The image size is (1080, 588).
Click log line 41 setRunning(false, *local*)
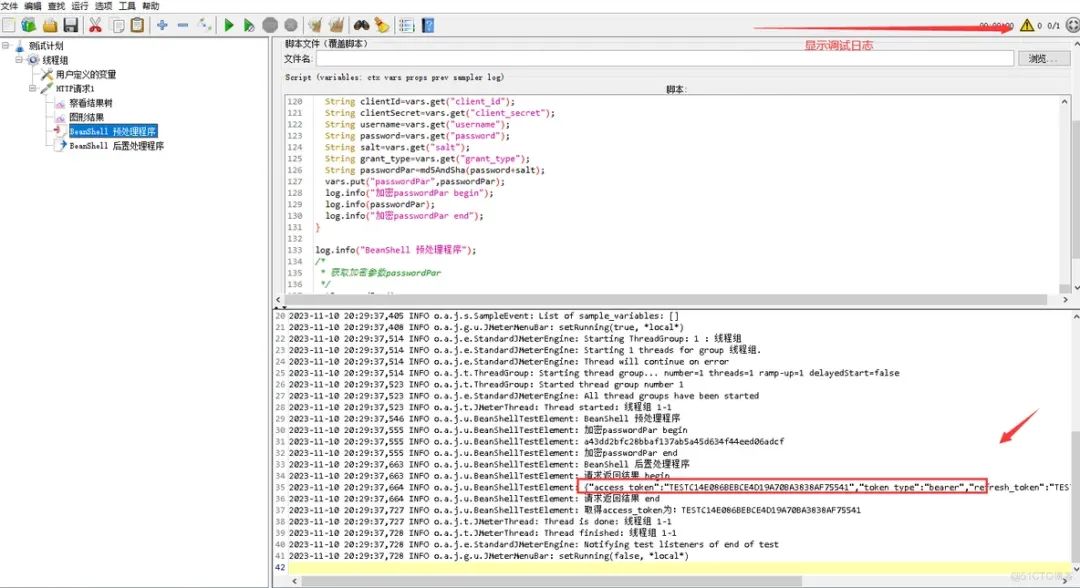488,556
